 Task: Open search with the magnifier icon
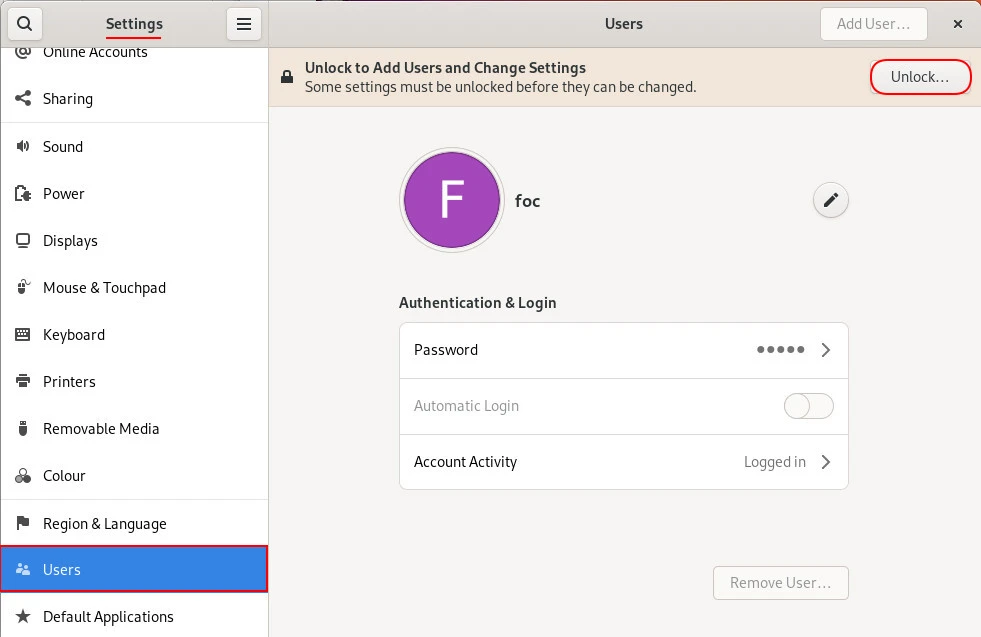(25, 23)
